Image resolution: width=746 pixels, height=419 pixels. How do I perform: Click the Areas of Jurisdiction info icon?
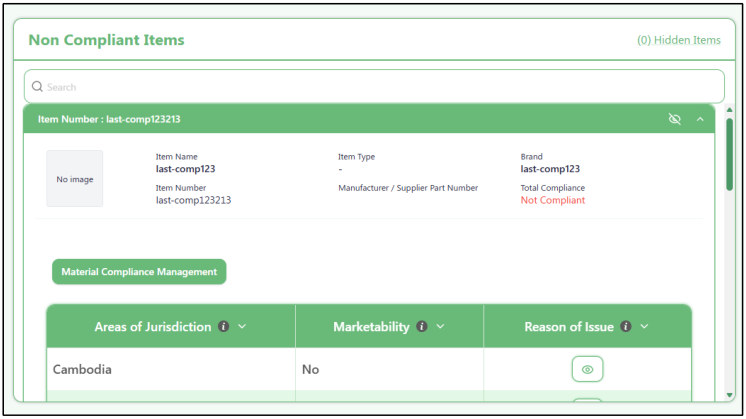coord(223,326)
